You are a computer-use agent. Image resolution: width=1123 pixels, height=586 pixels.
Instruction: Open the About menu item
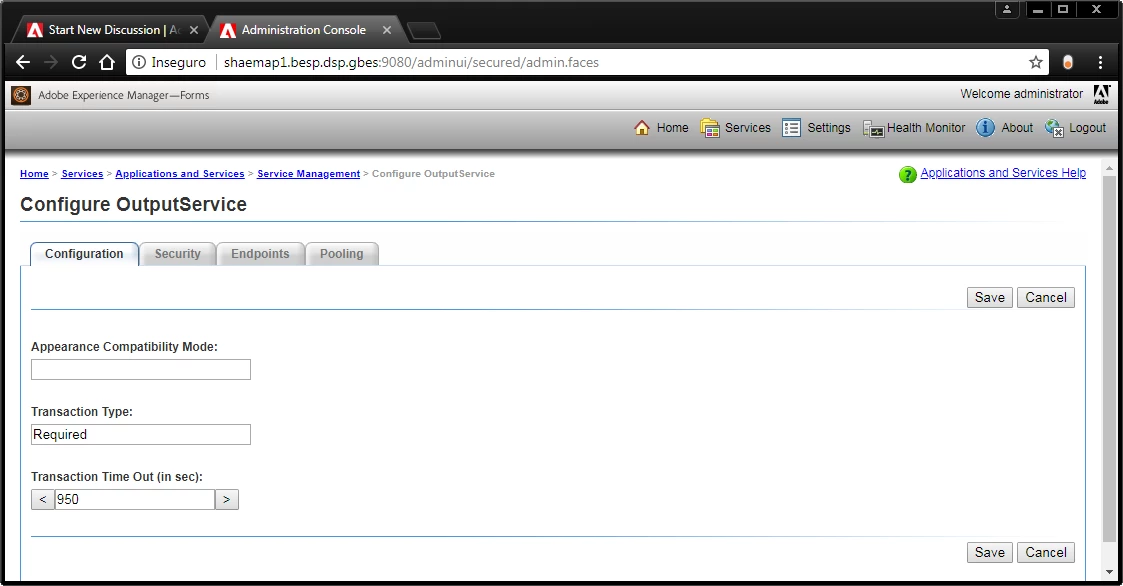pos(1017,128)
